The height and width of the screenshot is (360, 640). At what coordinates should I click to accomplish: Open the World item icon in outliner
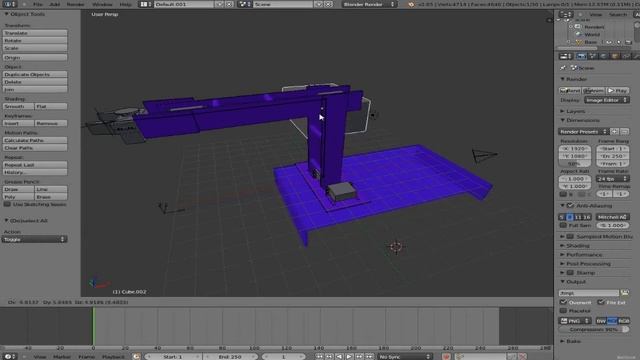pos(578,34)
